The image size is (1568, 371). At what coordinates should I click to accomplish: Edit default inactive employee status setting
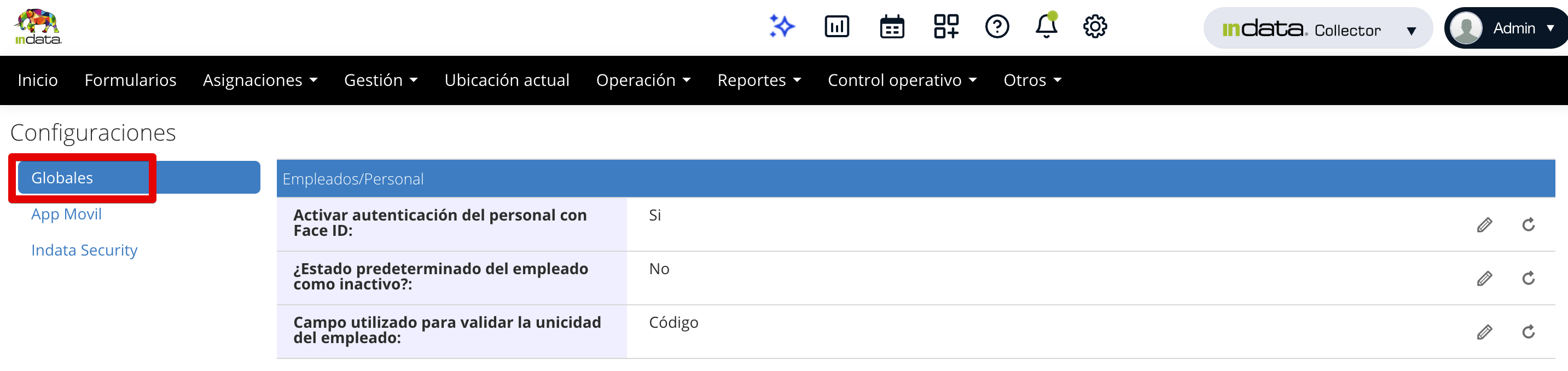click(x=1484, y=279)
